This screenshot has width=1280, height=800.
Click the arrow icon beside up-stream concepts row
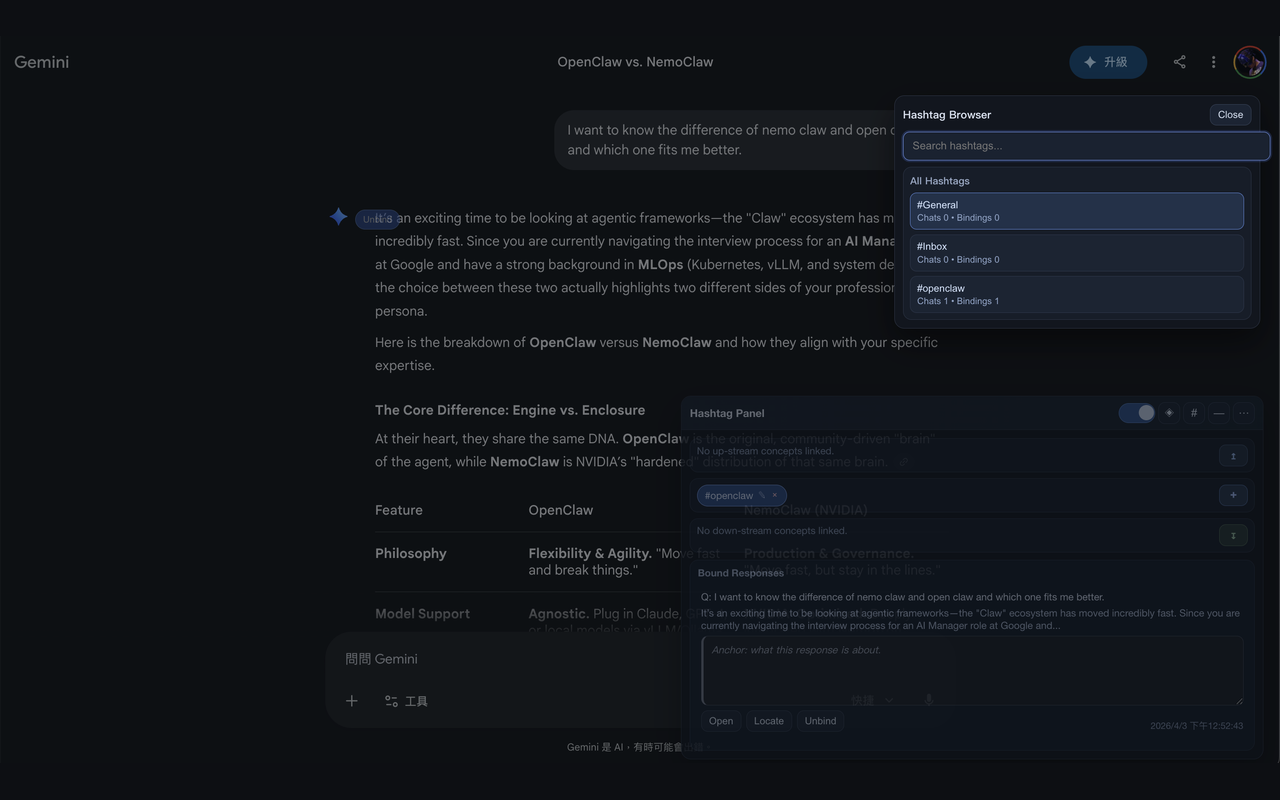1233,454
